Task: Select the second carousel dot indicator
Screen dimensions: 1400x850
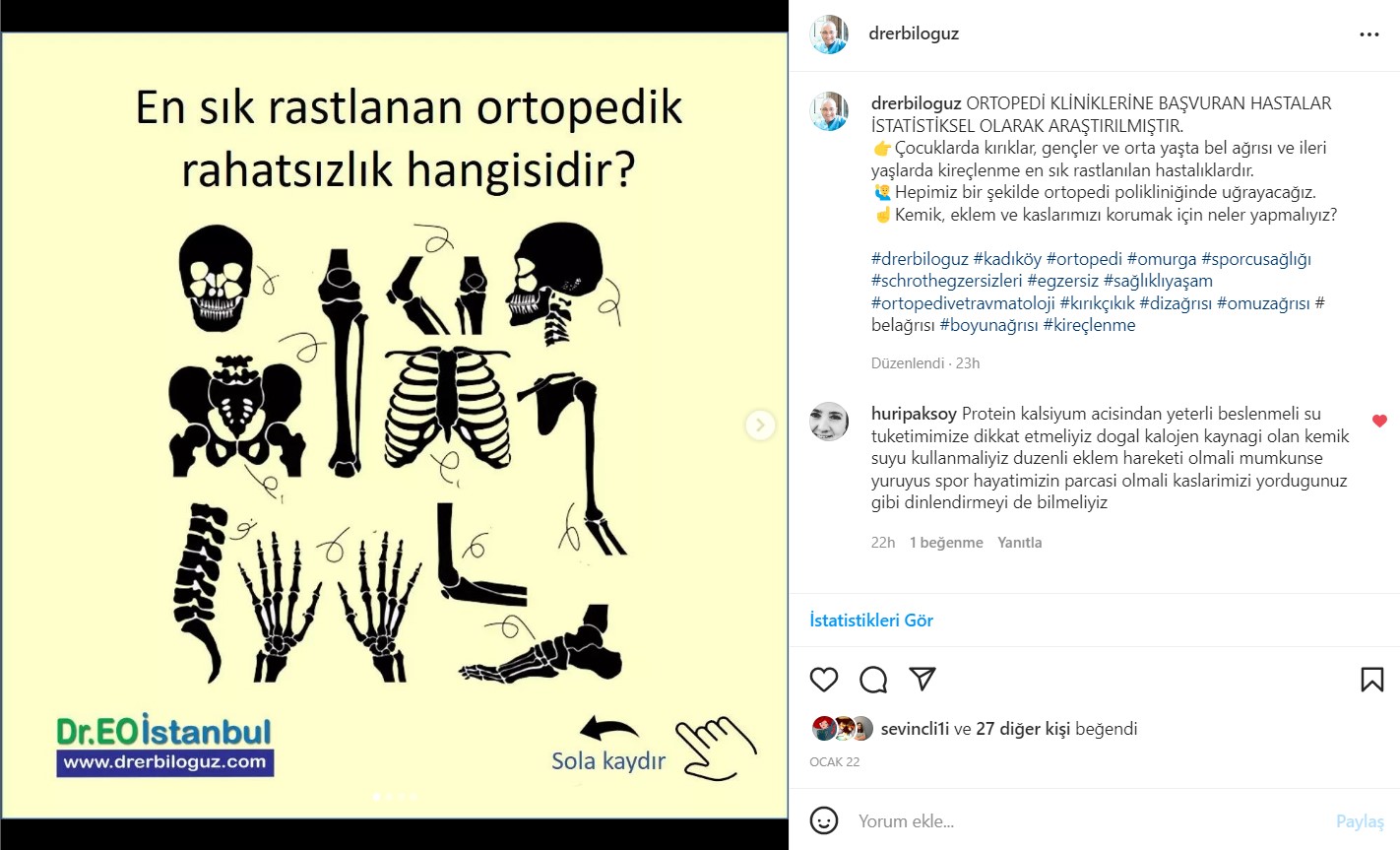Action: click(x=389, y=795)
